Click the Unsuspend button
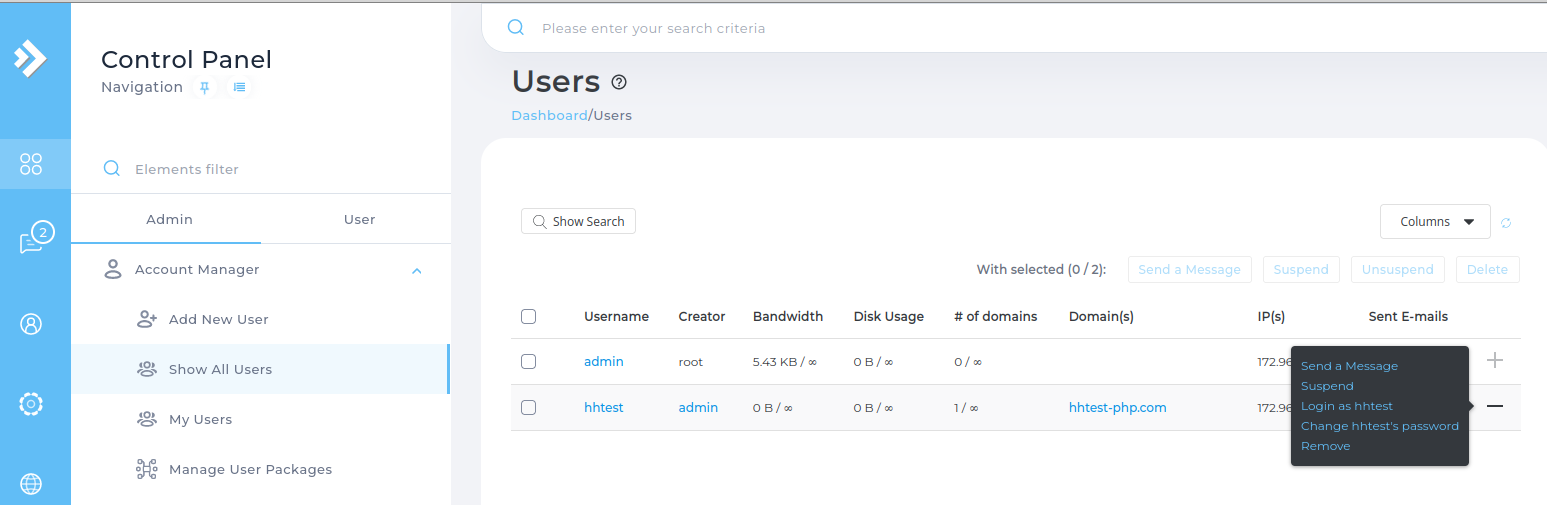 (1397, 269)
